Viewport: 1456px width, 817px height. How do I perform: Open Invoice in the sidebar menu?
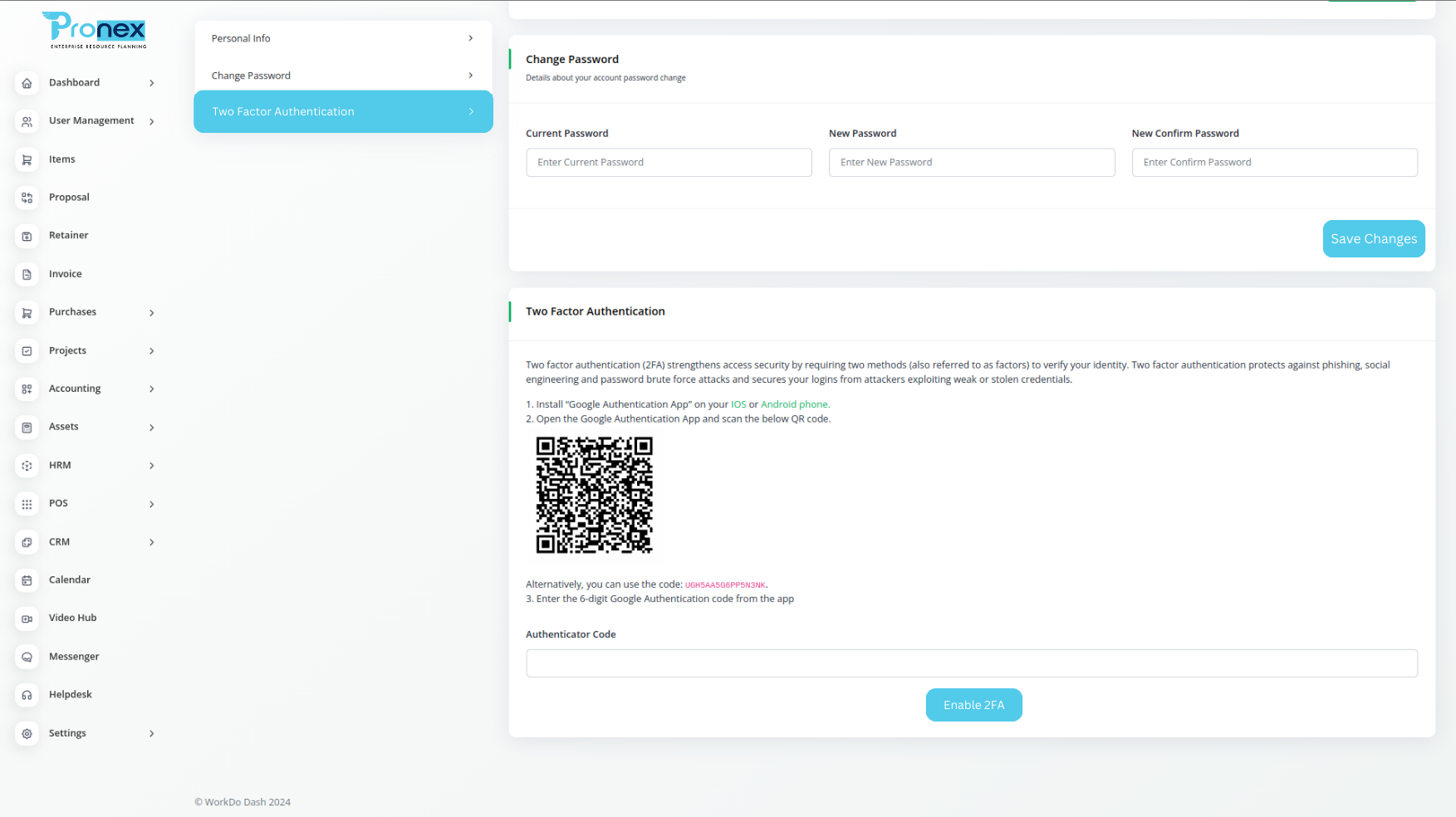click(65, 274)
